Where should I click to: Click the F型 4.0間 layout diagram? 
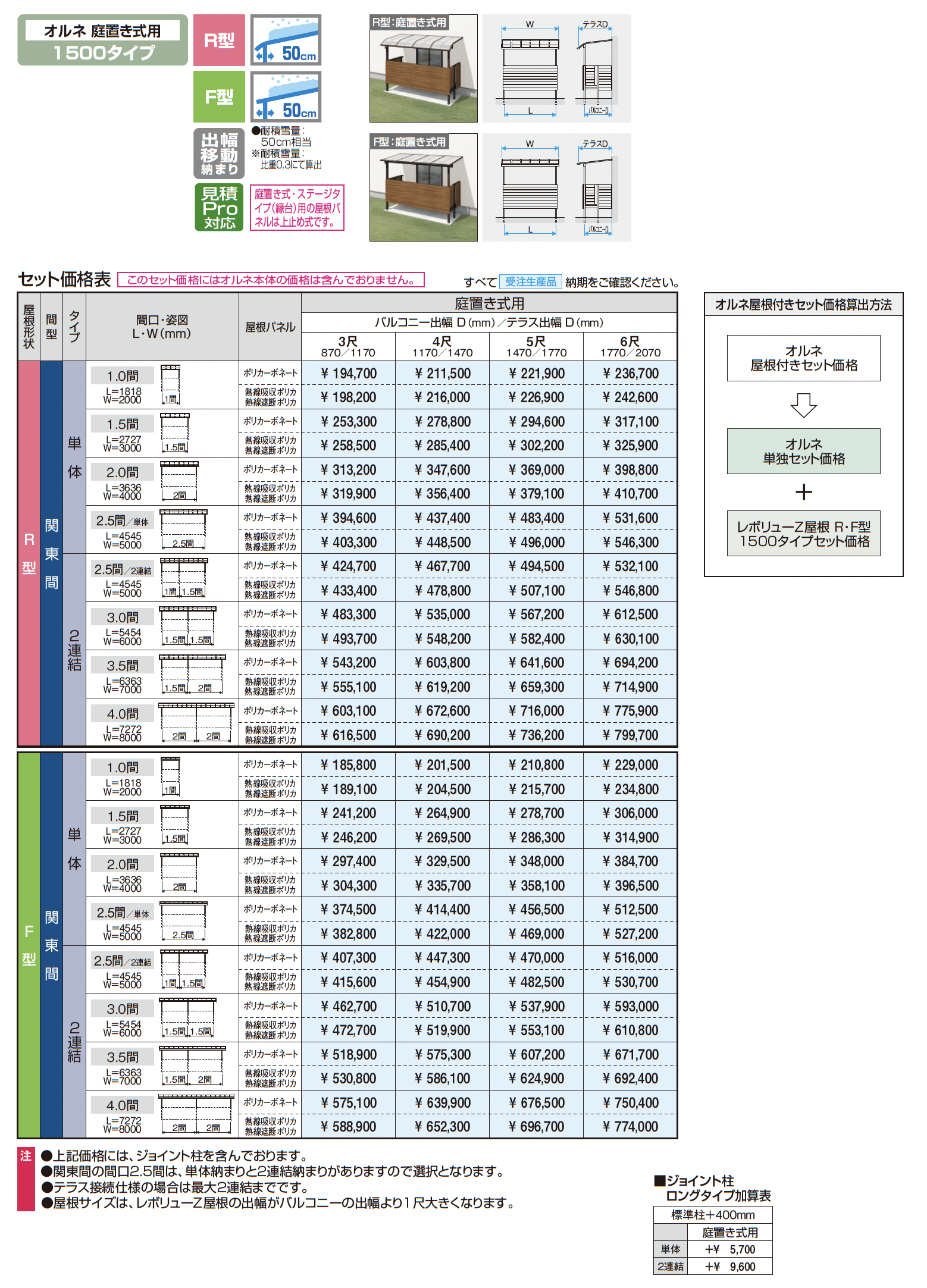click(197, 1114)
